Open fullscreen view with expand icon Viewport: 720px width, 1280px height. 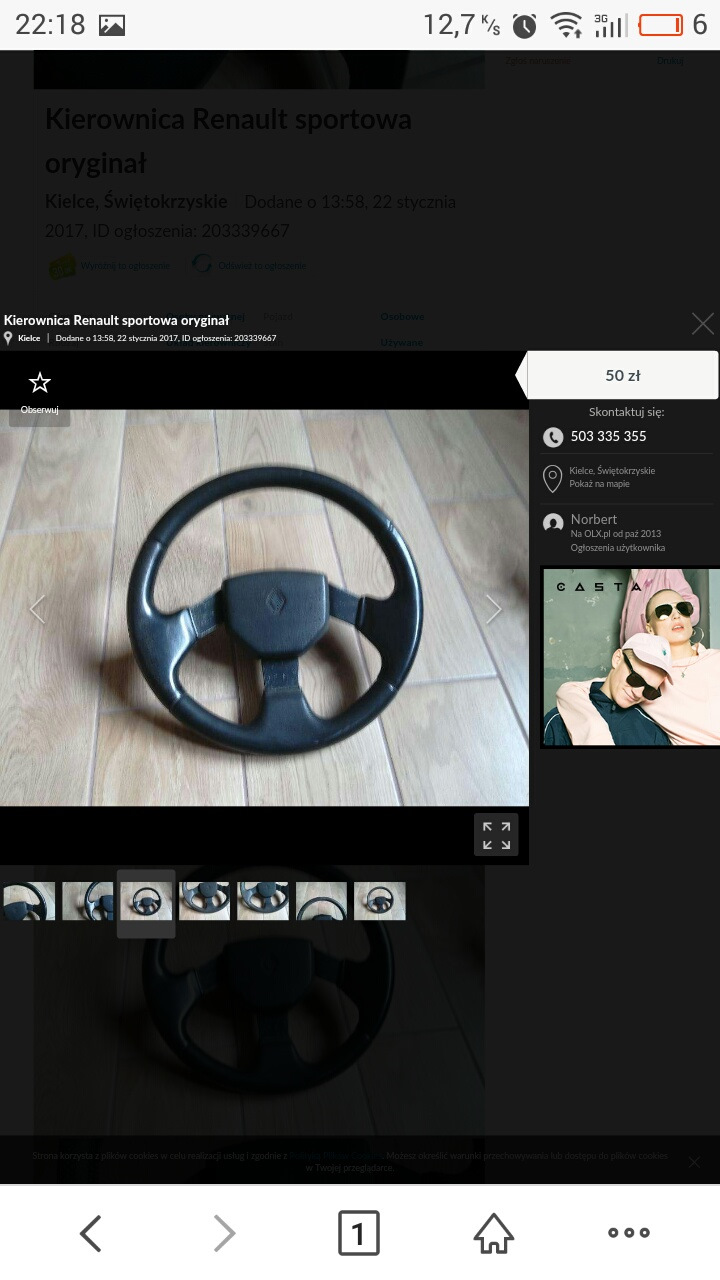tap(496, 835)
